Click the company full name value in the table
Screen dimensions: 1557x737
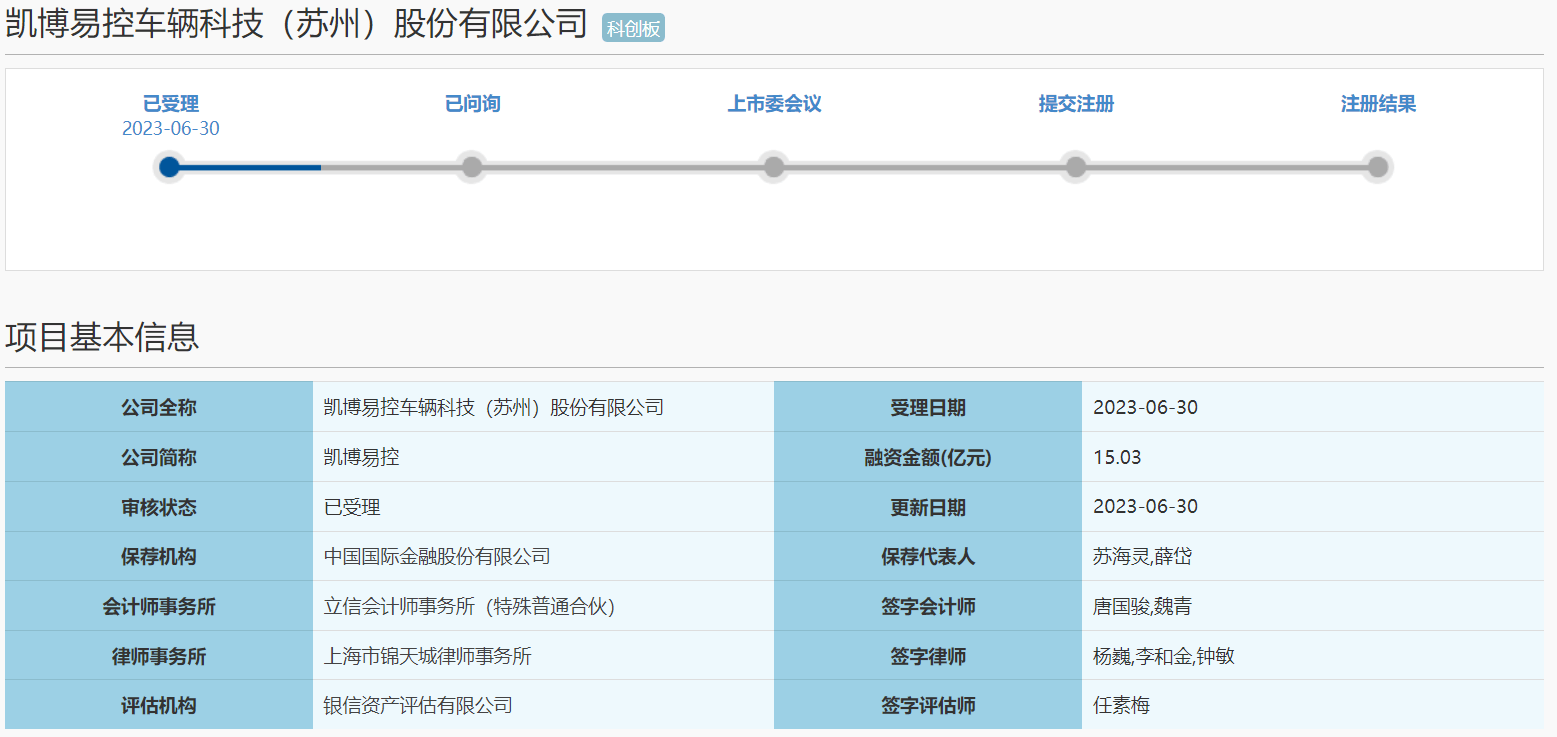[494, 407]
